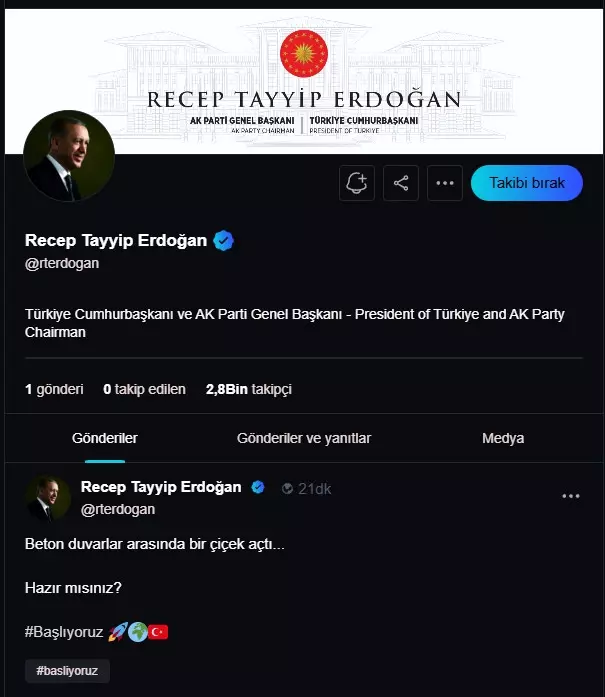Click the #baslıyoruz tag chip
Viewport: 605px width, 697px height.
(67, 671)
